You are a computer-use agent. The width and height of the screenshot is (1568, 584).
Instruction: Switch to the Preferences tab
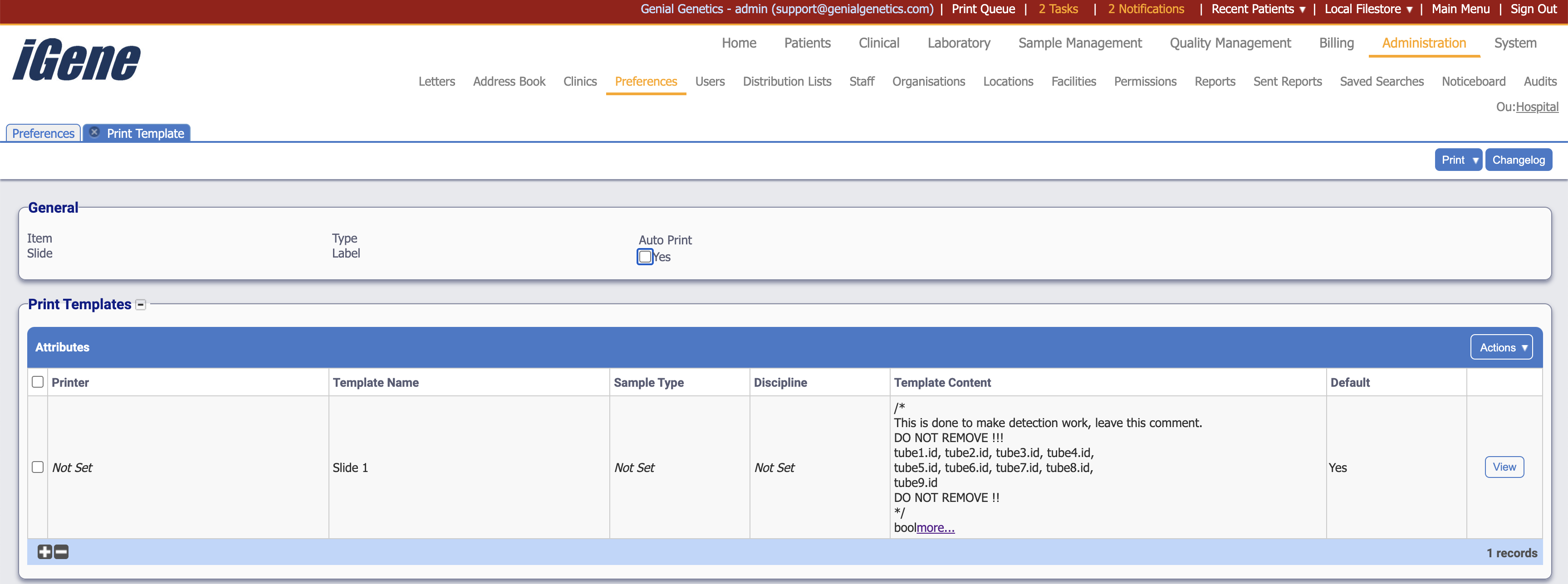click(x=43, y=133)
